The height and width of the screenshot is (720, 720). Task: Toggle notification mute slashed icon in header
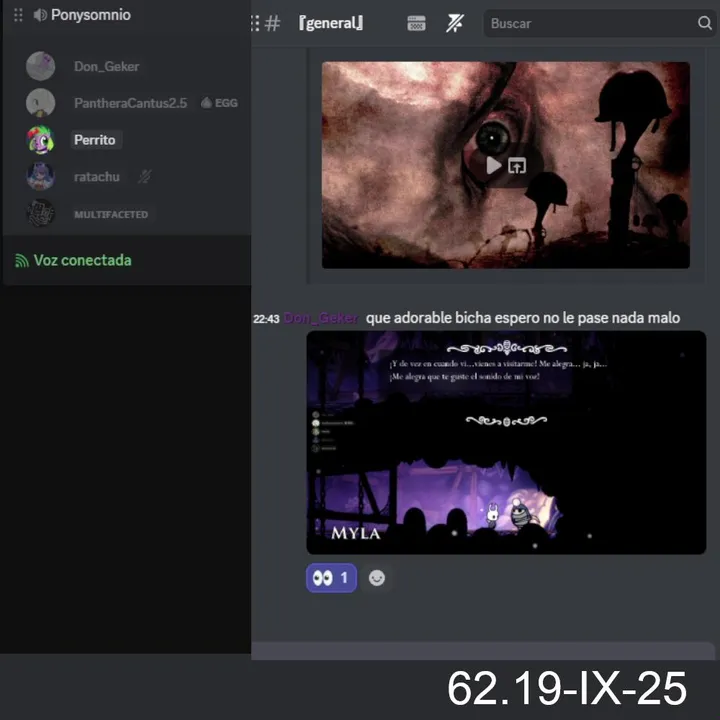coord(455,23)
